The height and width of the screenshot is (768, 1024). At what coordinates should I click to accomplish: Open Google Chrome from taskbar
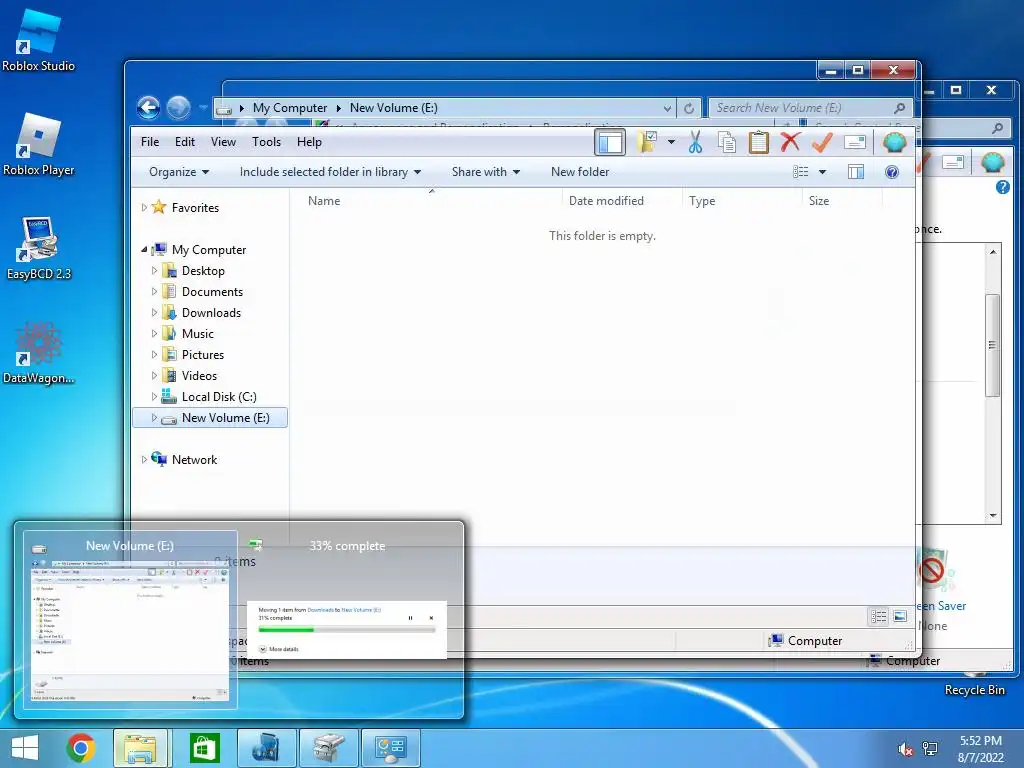pyautogui.click(x=81, y=748)
